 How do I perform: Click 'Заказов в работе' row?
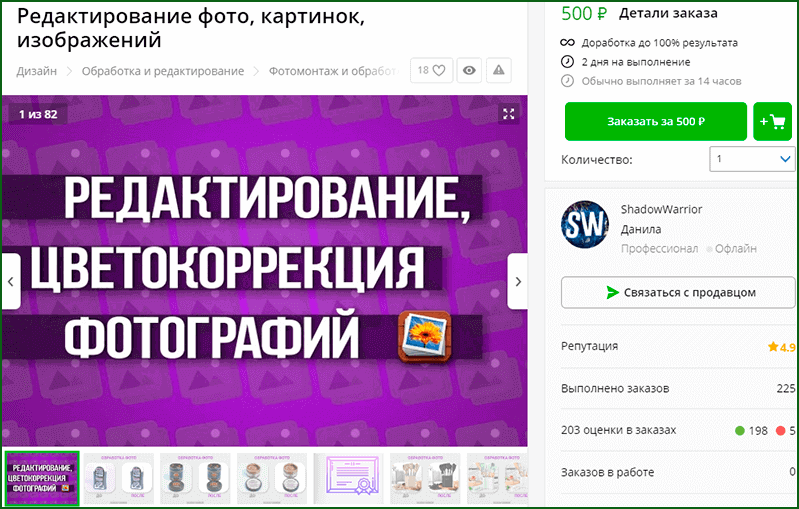tap(678, 472)
